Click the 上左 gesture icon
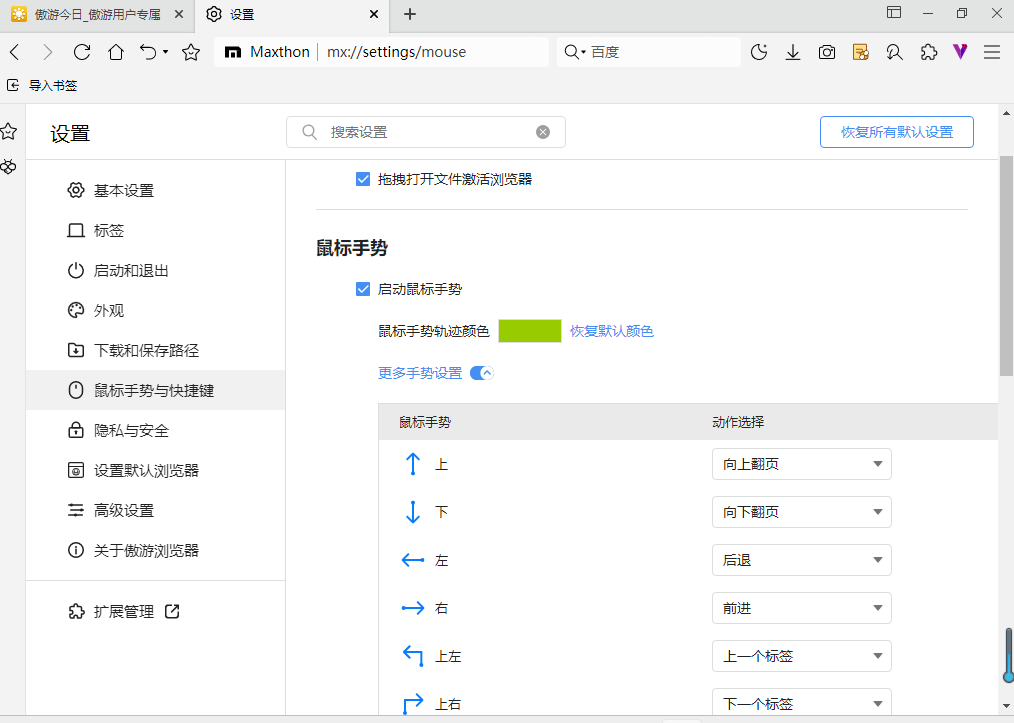The image size is (1014, 723). tap(413, 656)
